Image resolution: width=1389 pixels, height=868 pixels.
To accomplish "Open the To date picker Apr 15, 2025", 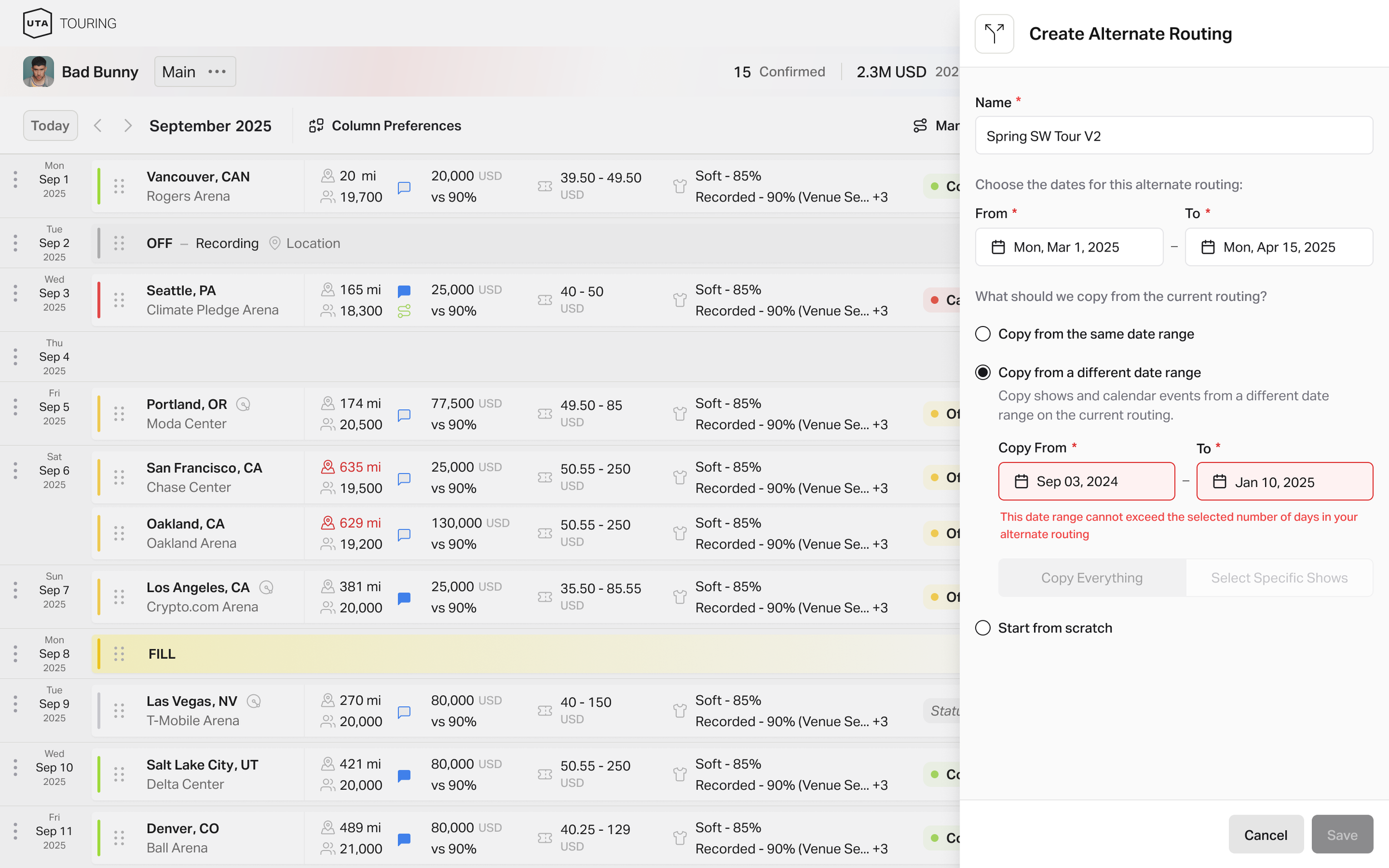I will (1278, 248).
